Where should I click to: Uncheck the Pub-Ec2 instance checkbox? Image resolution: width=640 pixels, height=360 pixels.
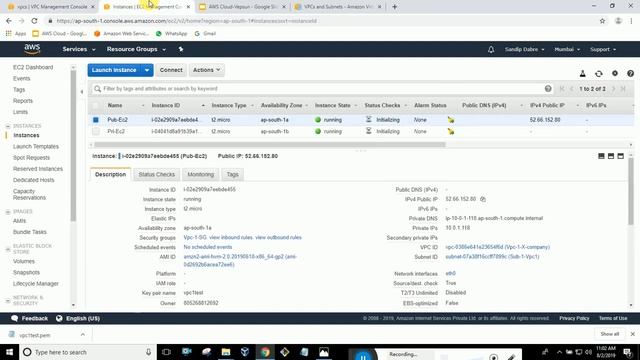pyautogui.click(x=96, y=120)
